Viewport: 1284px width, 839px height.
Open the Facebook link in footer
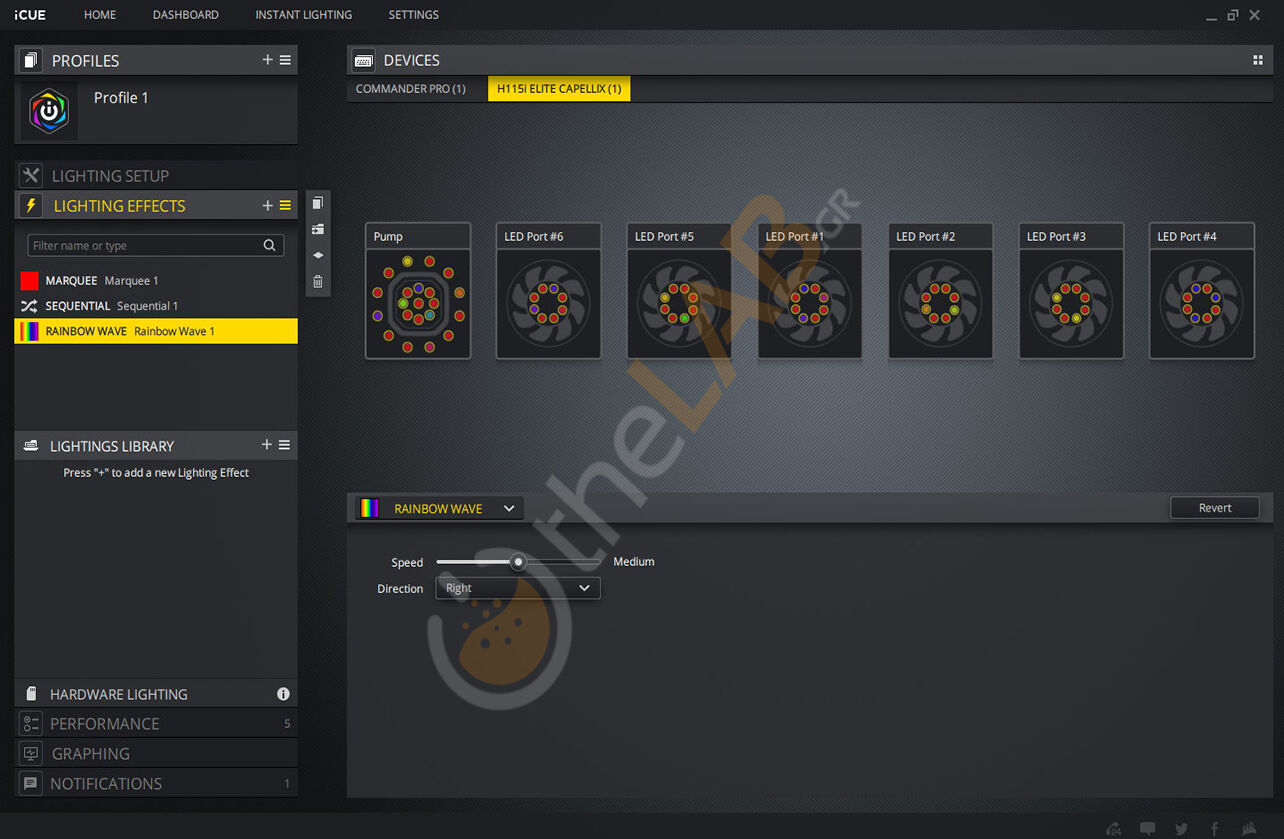pos(1215,828)
